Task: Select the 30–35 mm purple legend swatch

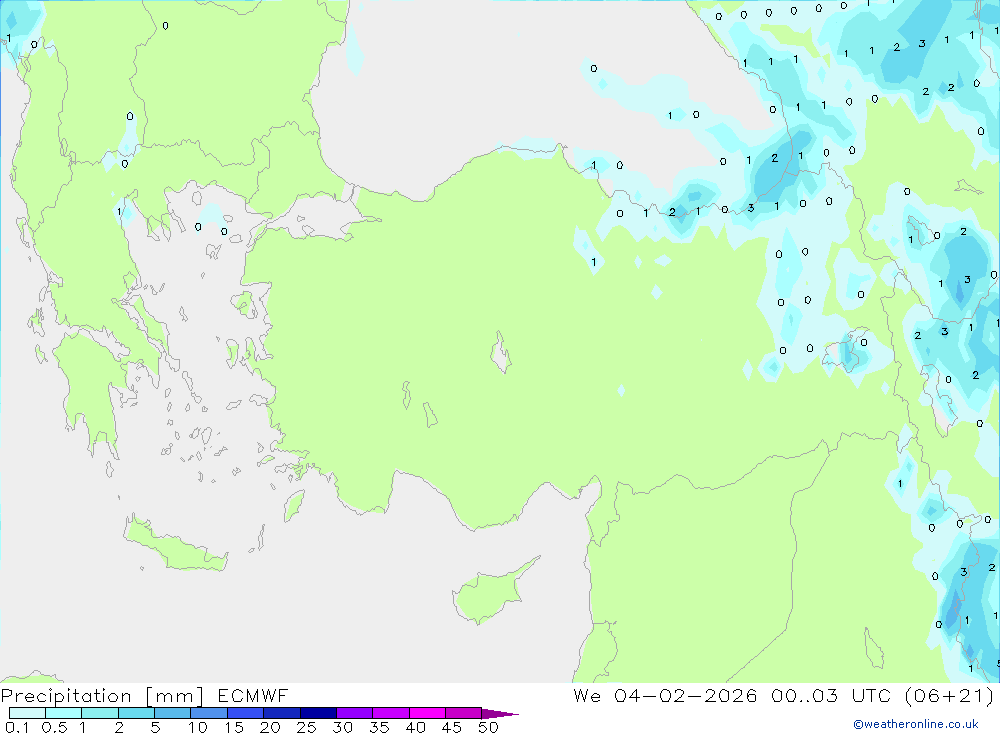Action: (355, 713)
